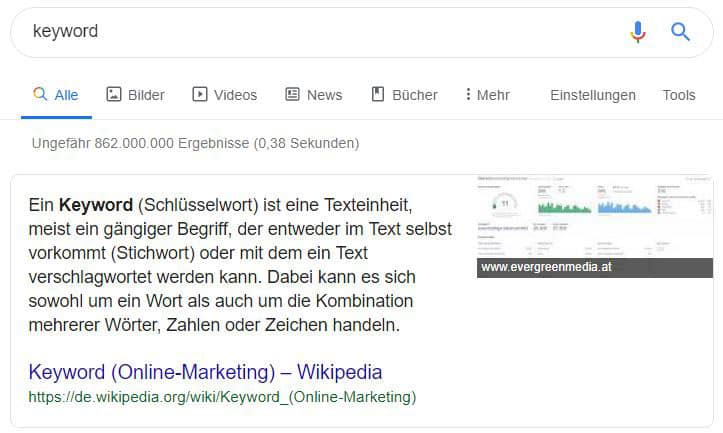Click the microphone voice search icon
The image size is (723, 433).
pos(638,32)
